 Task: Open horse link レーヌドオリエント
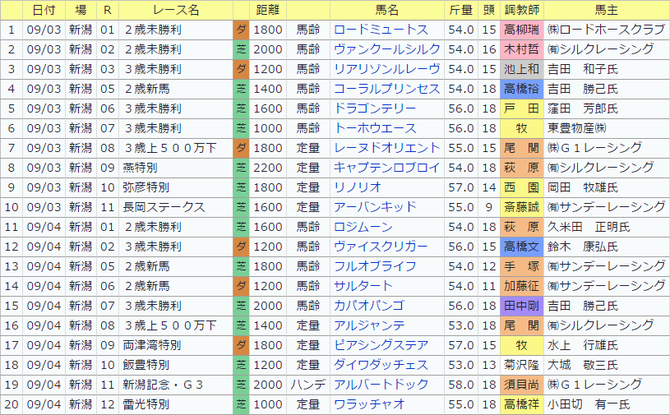coord(387,148)
